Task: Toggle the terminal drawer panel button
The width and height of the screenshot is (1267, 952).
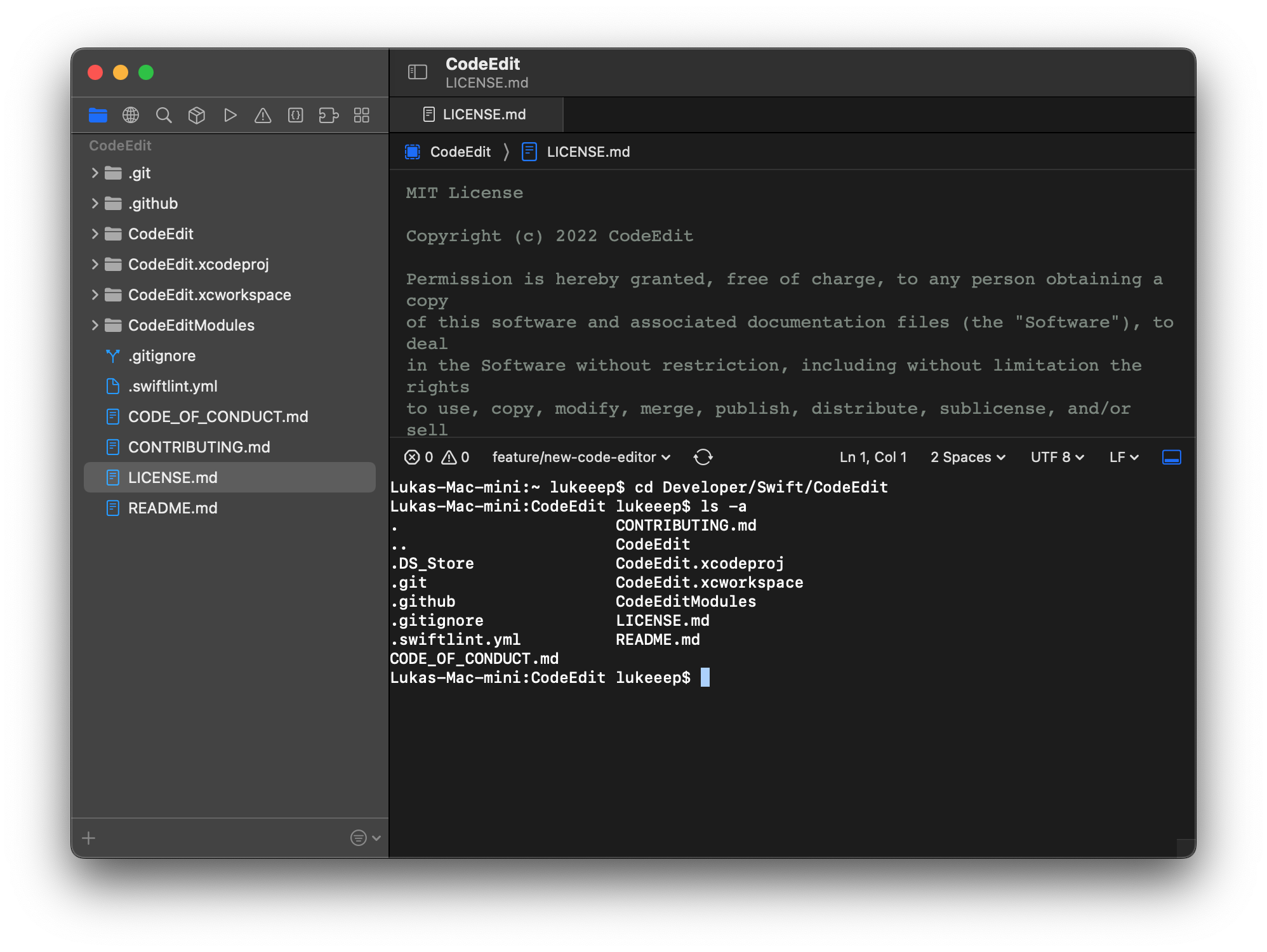Action: 1171,457
